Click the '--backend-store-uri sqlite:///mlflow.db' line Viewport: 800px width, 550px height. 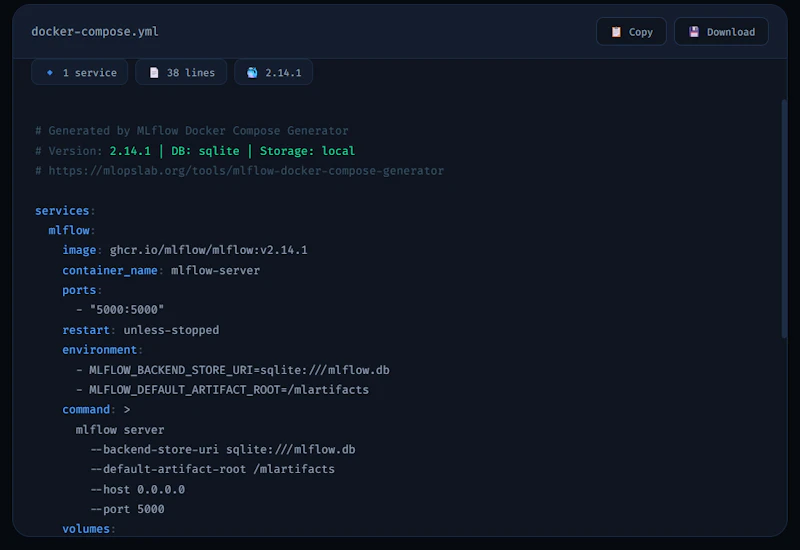click(x=223, y=449)
